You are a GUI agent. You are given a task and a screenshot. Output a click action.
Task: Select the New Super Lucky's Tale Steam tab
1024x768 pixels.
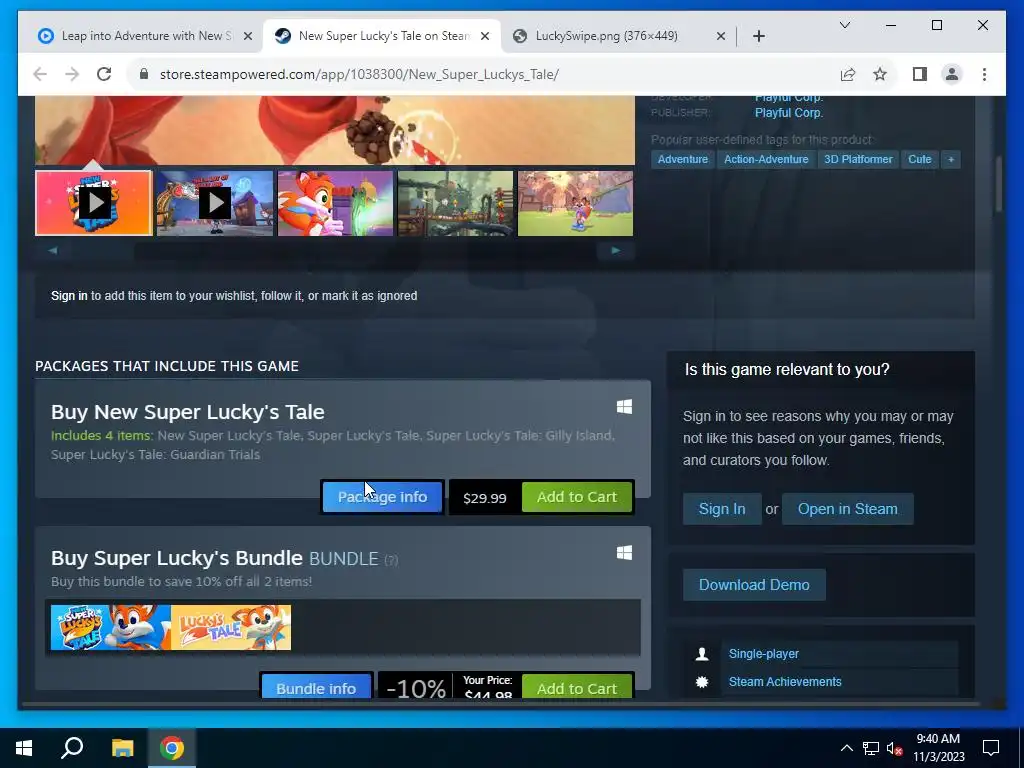[x=382, y=36]
